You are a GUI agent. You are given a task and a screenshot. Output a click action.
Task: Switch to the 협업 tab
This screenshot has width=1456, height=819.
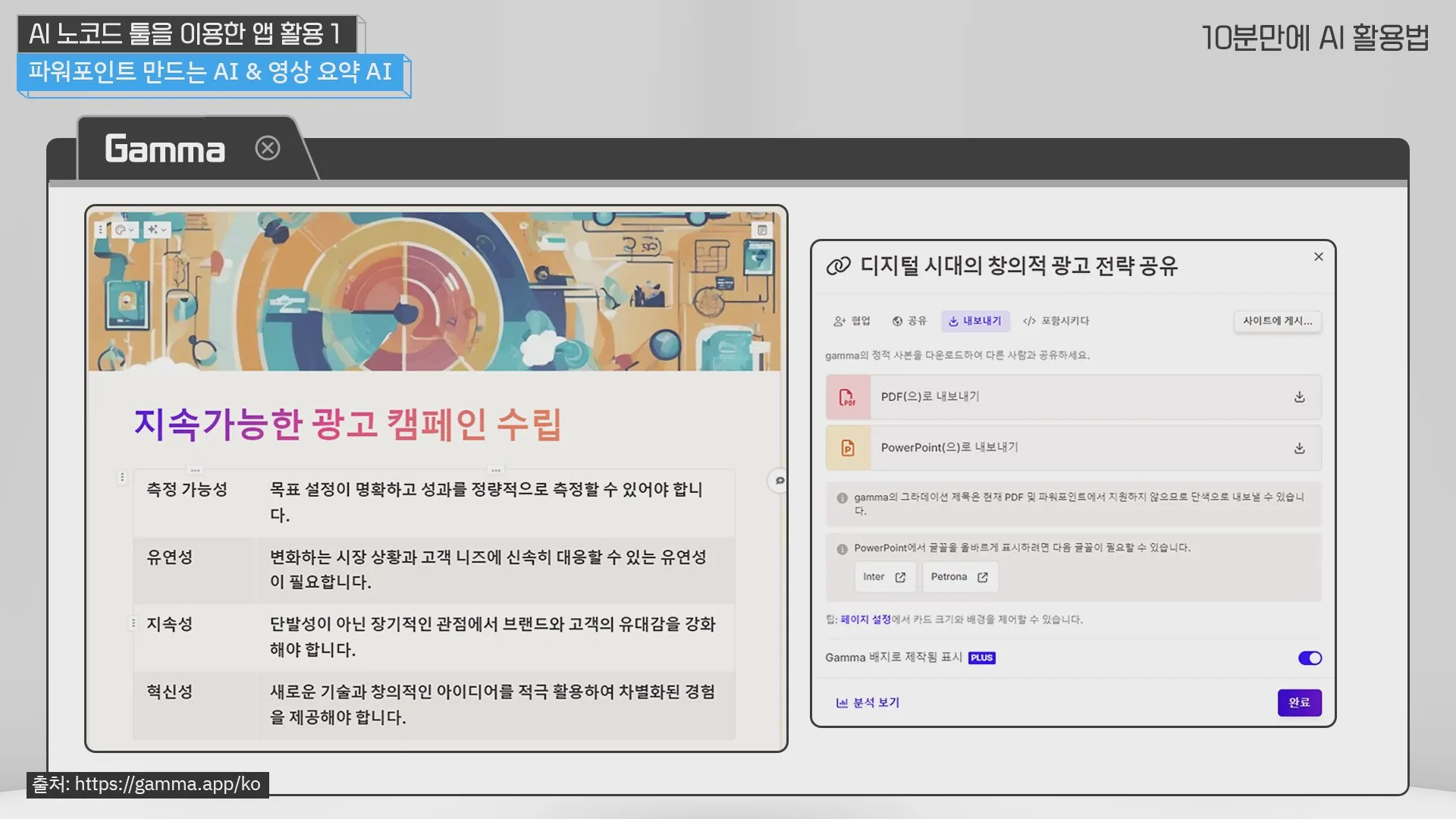click(852, 321)
